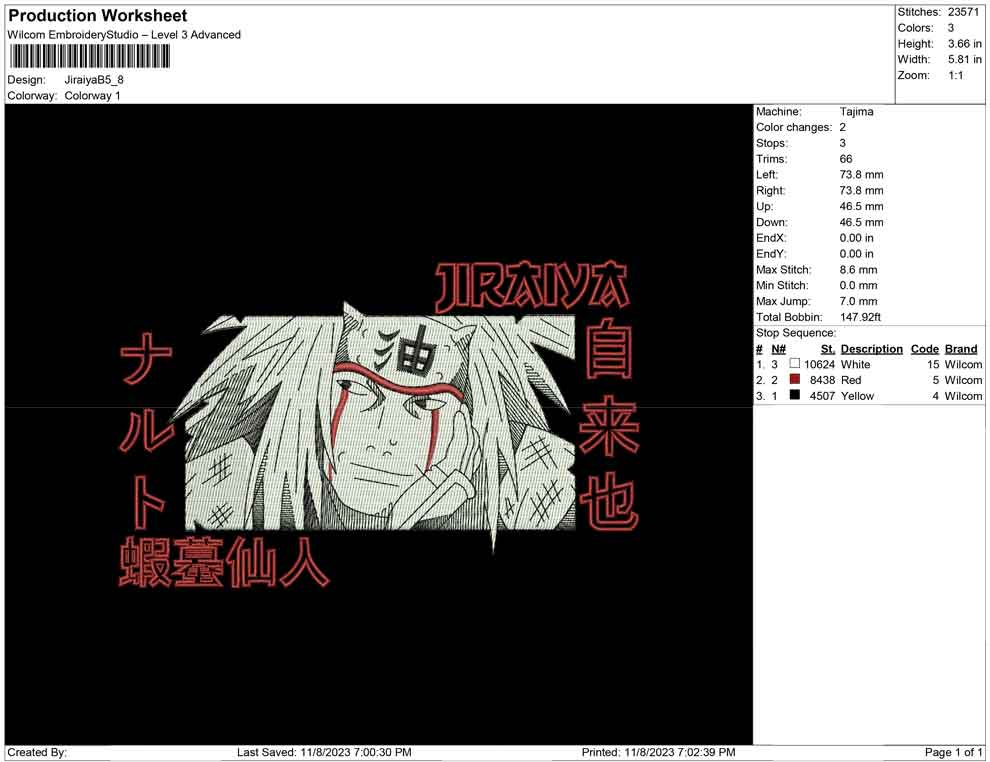Screen dimensions: 990x762
Task: Click the Width value 5.81 in
Action: [964, 59]
